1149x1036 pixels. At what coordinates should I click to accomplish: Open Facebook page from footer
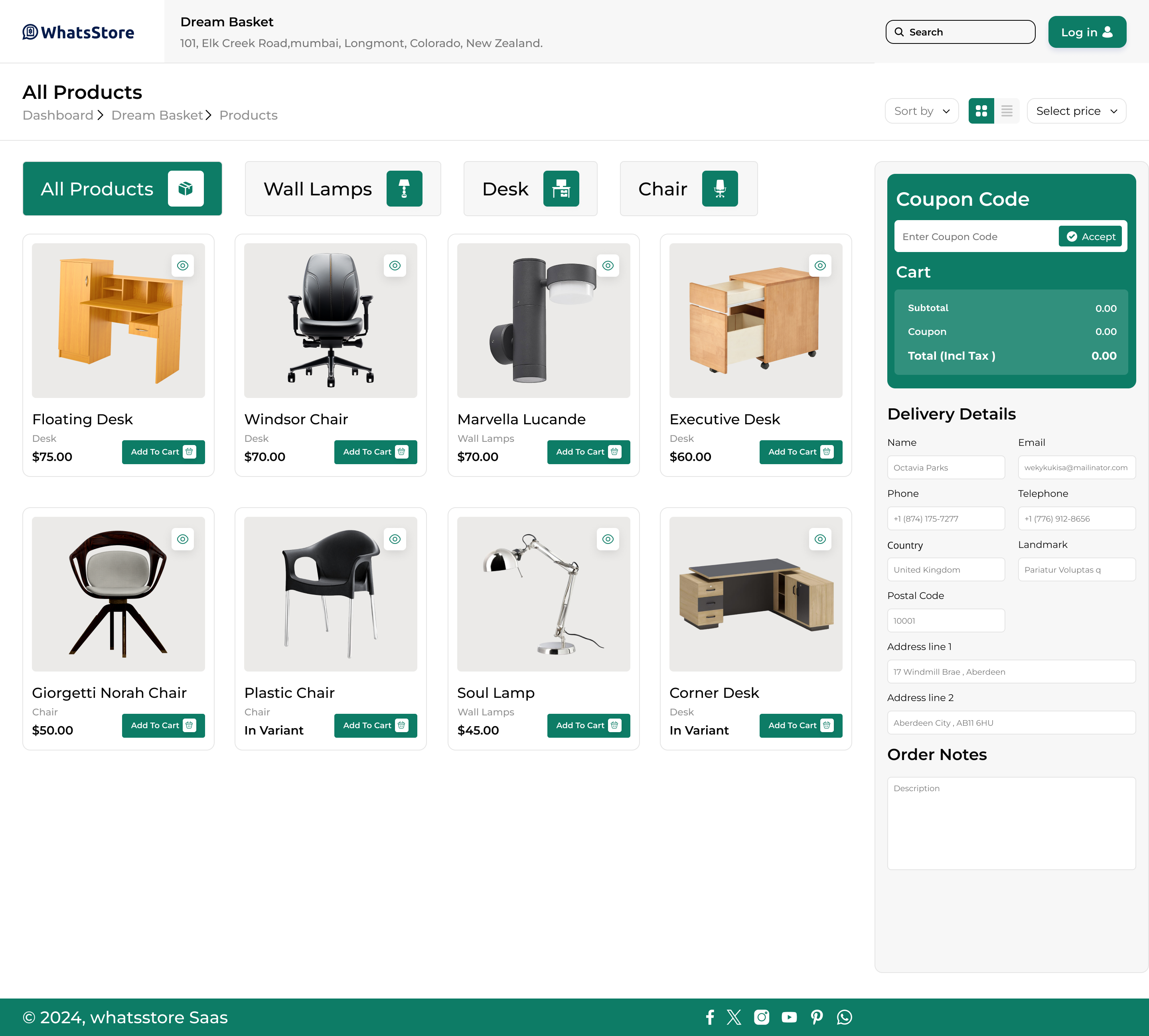click(709, 1017)
